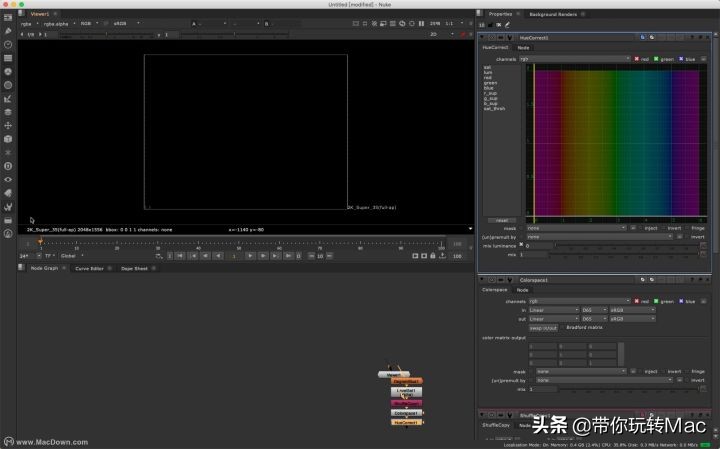
Task: Open the Time nodes clock icon
Action: tap(8, 45)
